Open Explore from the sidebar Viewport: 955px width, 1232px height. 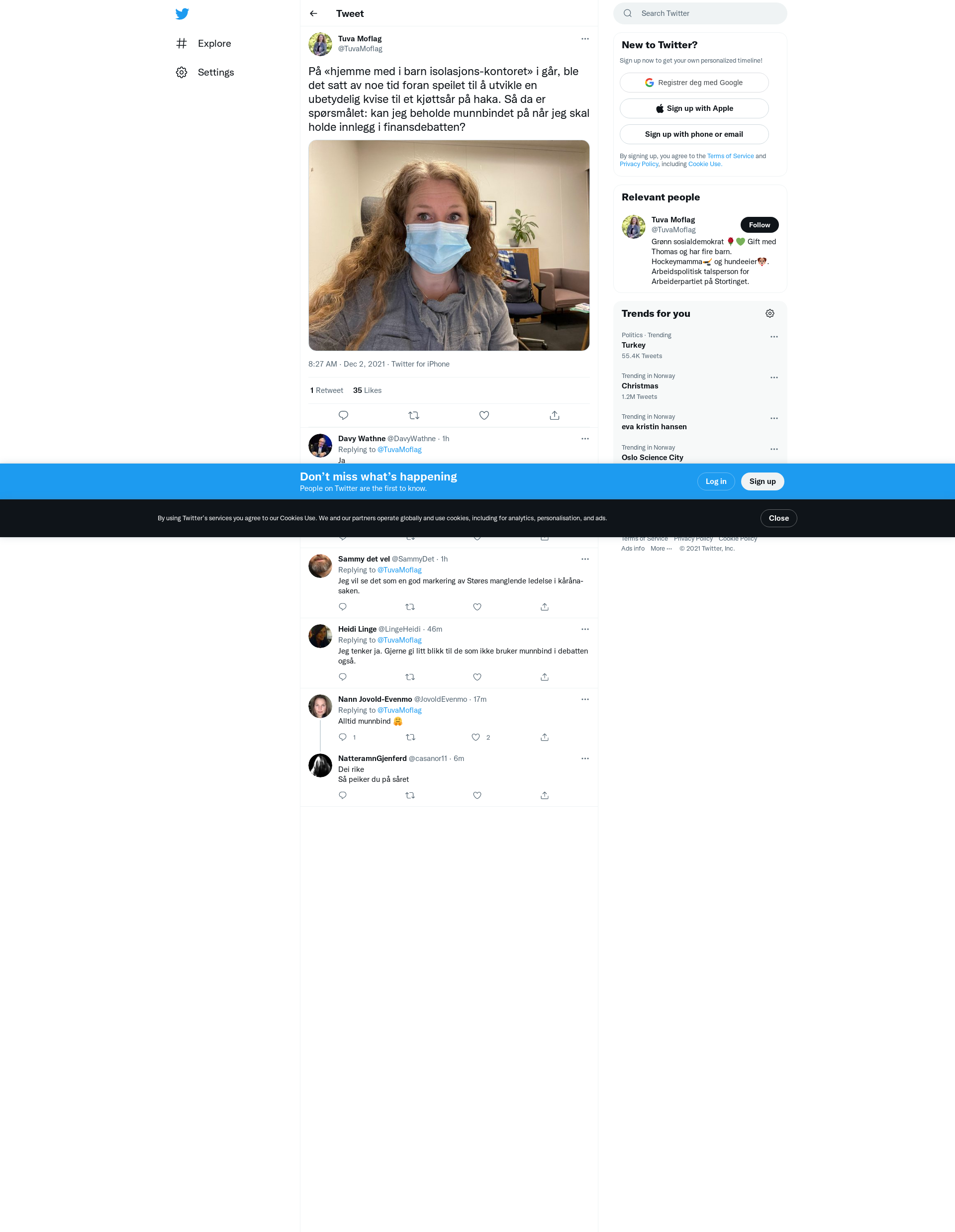click(203, 43)
